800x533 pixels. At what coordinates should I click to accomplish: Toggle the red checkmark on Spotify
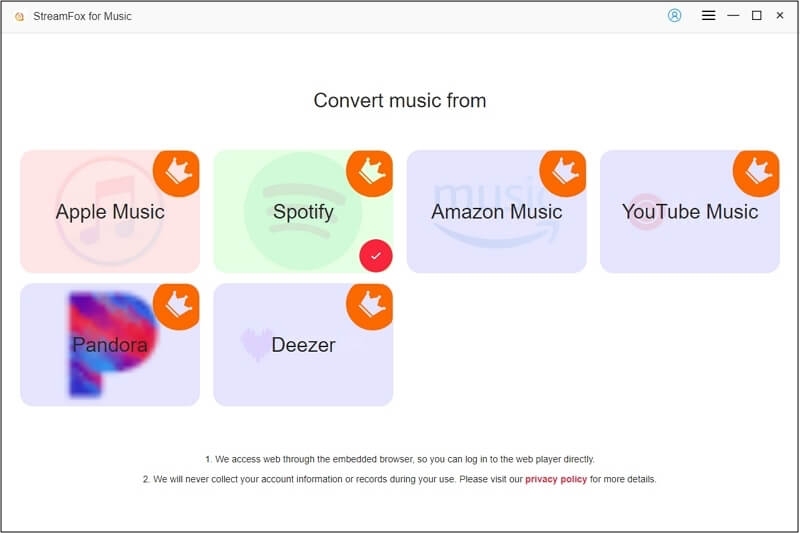click(376, 256)
